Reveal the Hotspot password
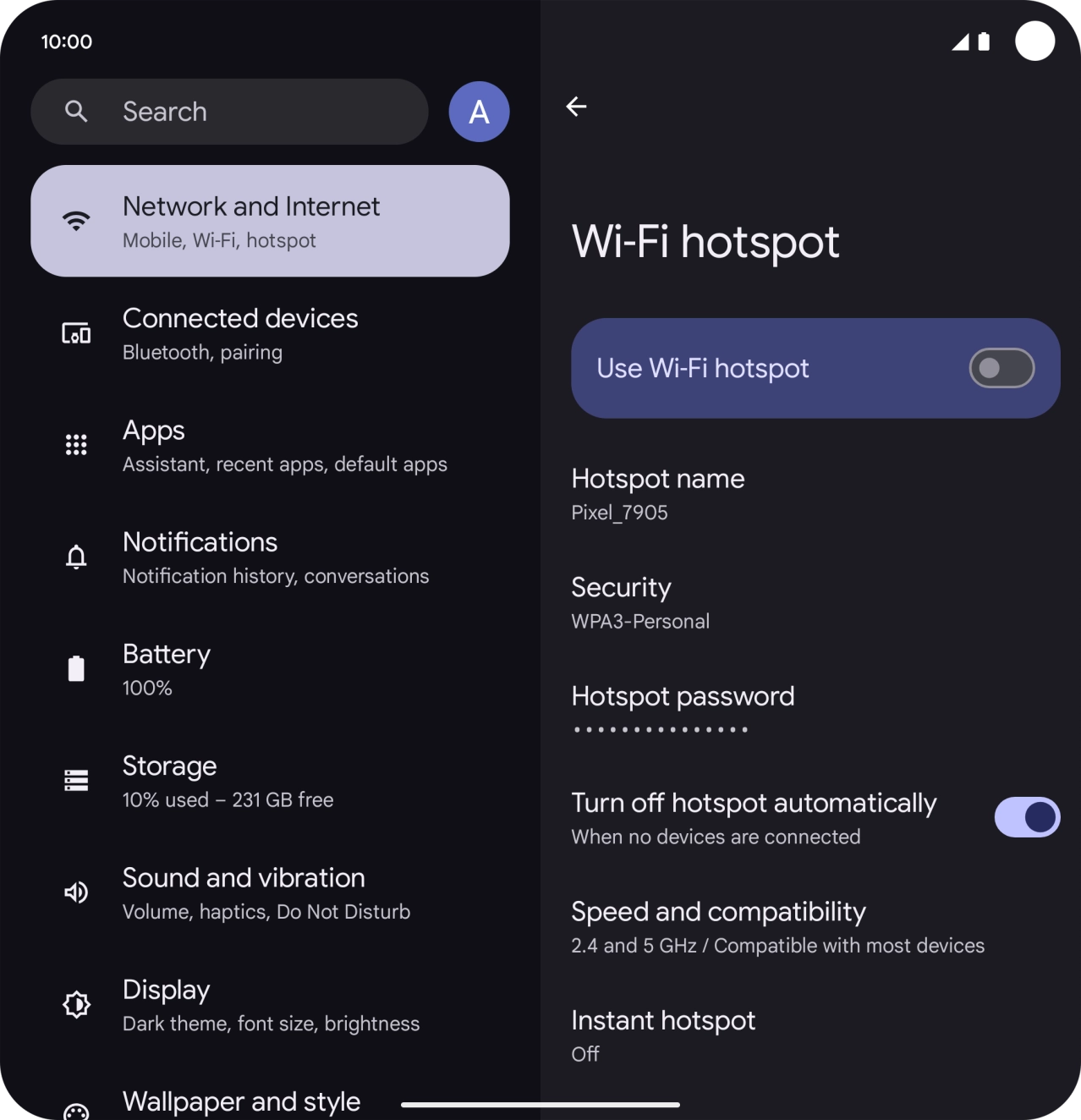The width and height of the screenshot is (1081, 1120). (x=683, y=709)
